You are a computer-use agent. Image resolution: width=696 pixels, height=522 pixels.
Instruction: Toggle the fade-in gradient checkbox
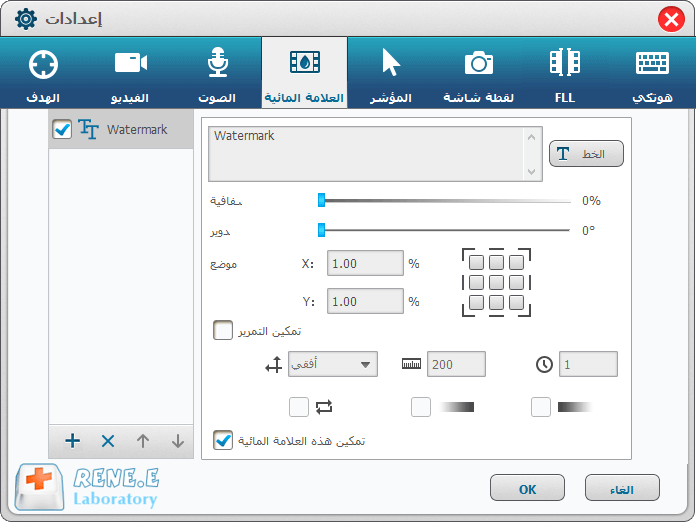pos(421,407)
